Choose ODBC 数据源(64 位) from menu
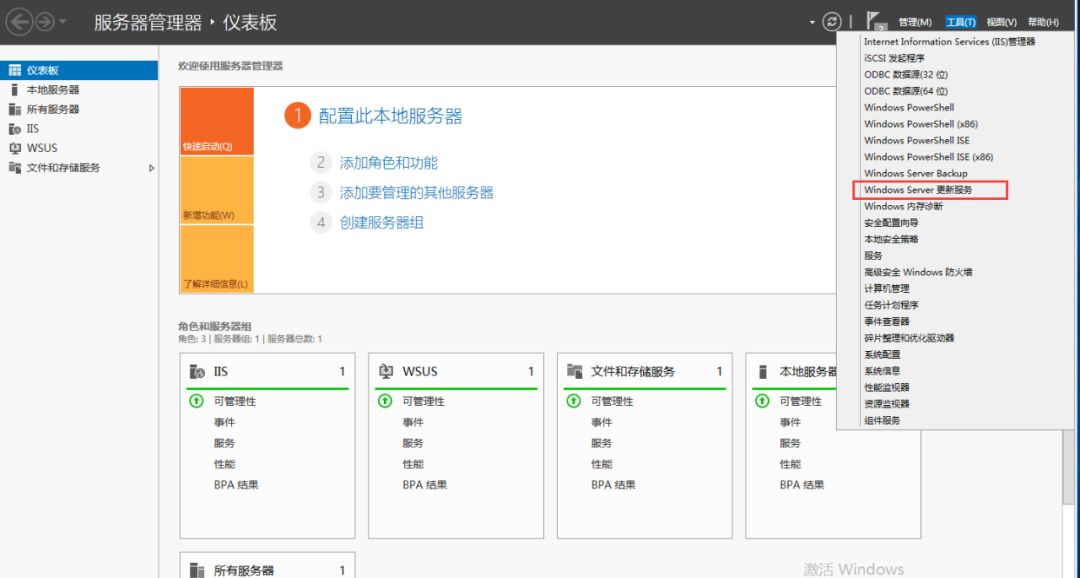 tap(906, 91)
